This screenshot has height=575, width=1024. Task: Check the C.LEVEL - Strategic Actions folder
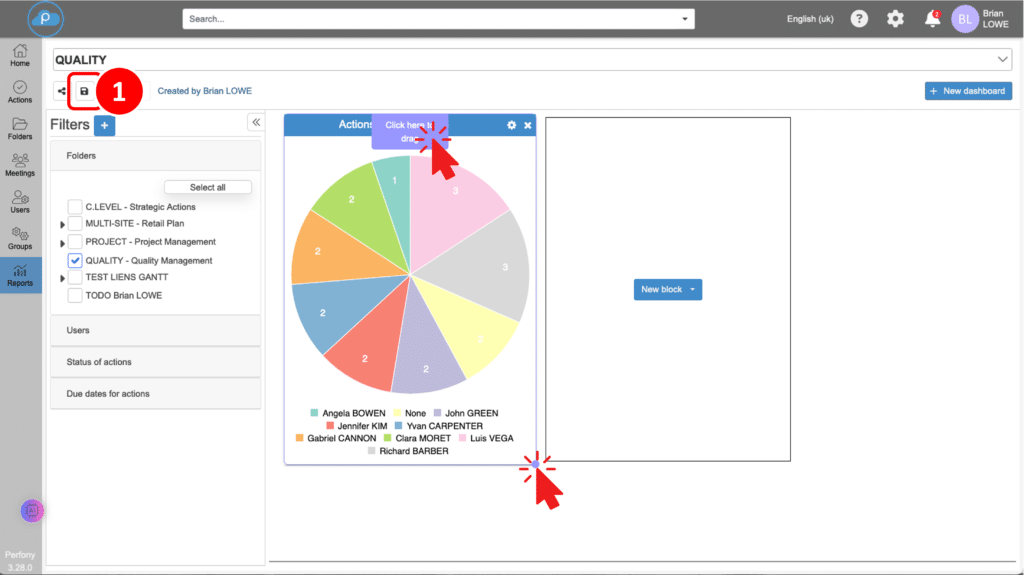[x=75, y=206]
